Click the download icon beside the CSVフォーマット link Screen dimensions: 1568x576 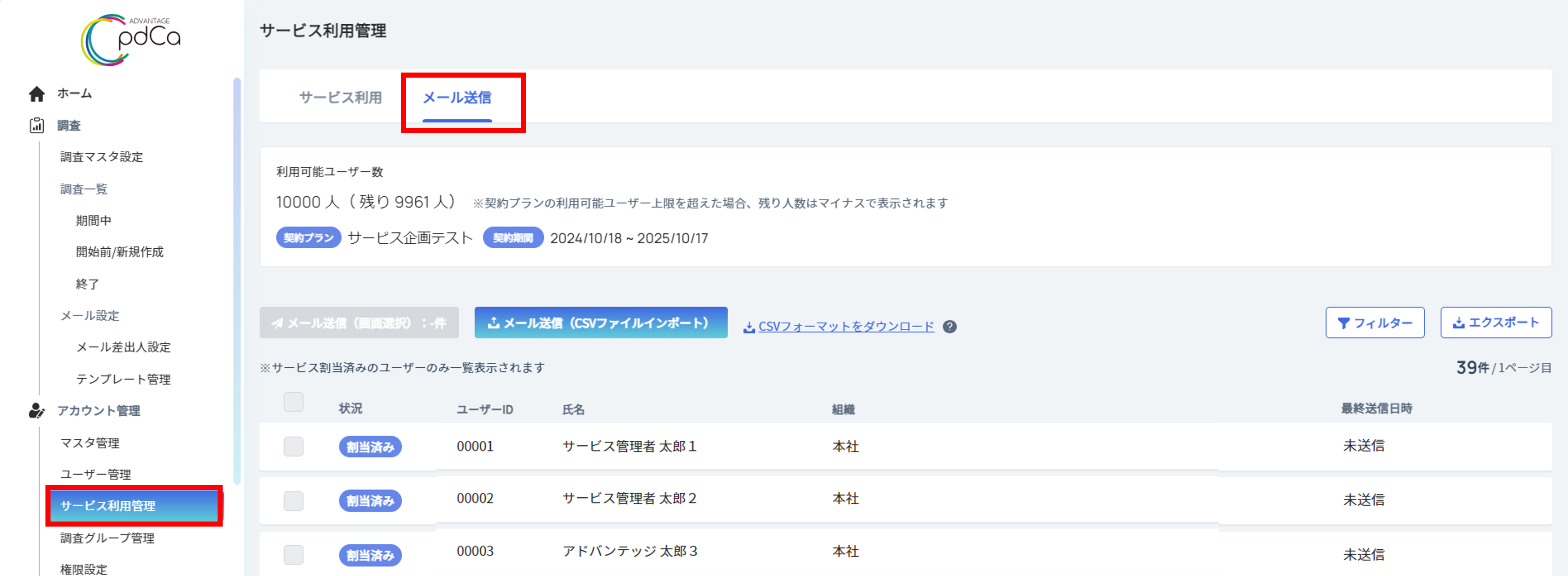749,328
